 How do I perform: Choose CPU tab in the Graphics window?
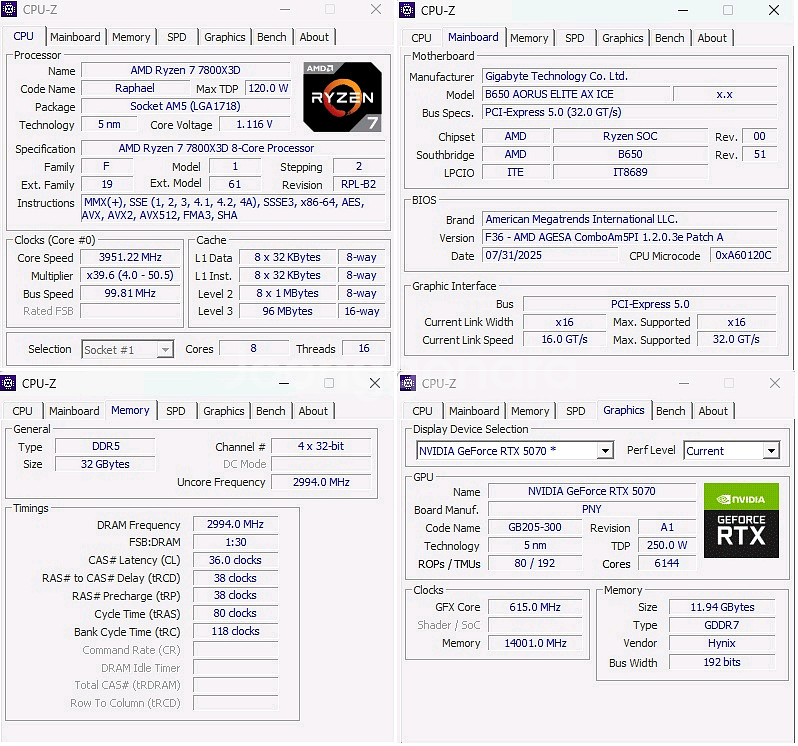(422, 411)
